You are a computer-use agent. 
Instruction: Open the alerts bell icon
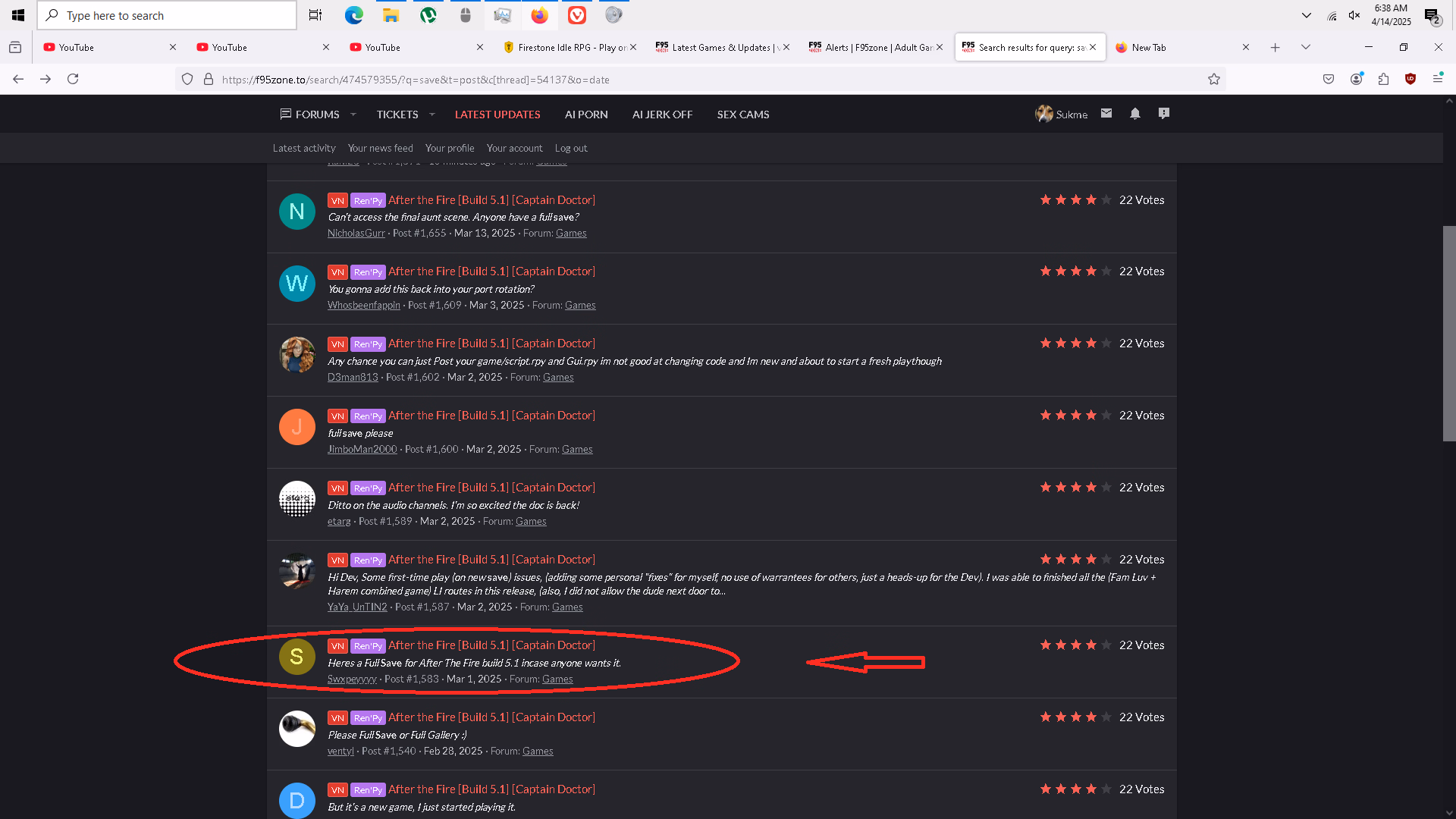coord(1135,114)
